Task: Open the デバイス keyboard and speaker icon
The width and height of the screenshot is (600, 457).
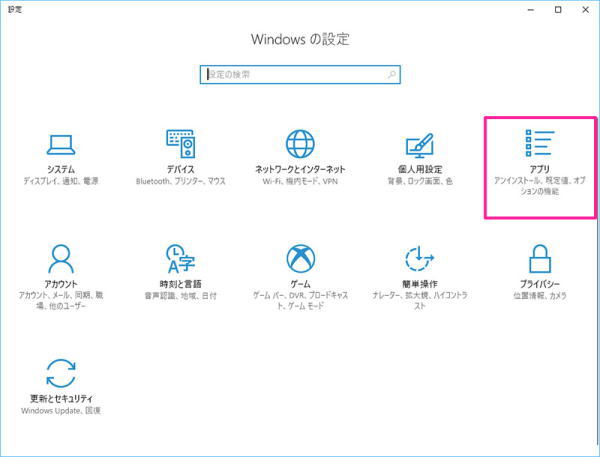Action: click(181, 144)
